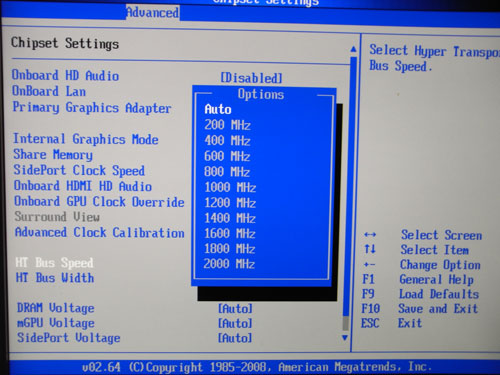Click the Chipset Settings heading
The image size is (500, 375).
(x=65, y=43)
